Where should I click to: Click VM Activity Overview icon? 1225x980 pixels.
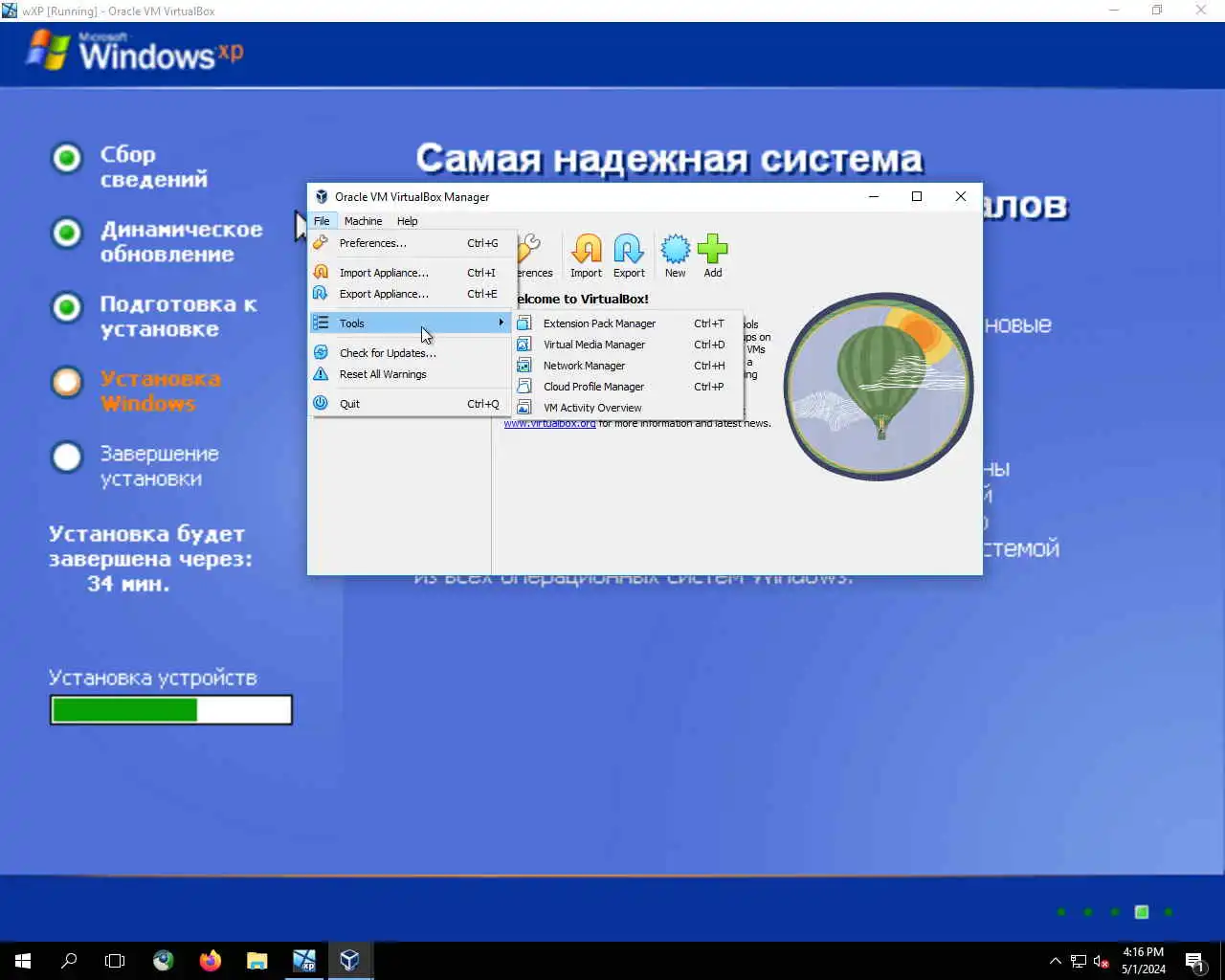[524, 408]
